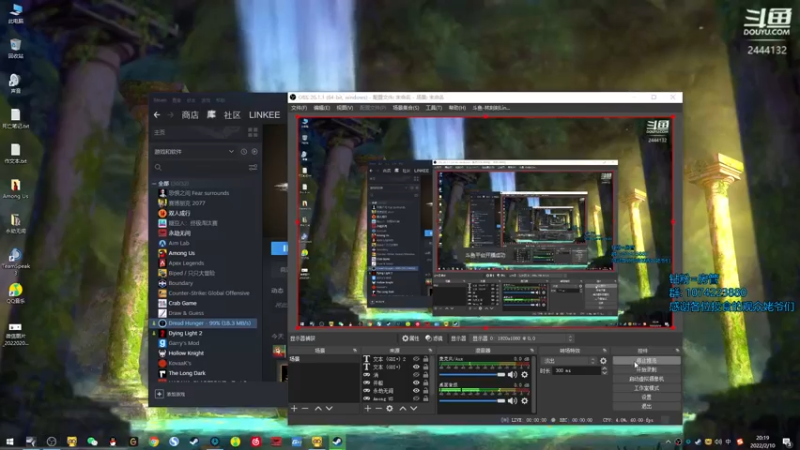Add a new scene with the plus button
The width and height of the screenshot is (800, 450).
(294, 409)
